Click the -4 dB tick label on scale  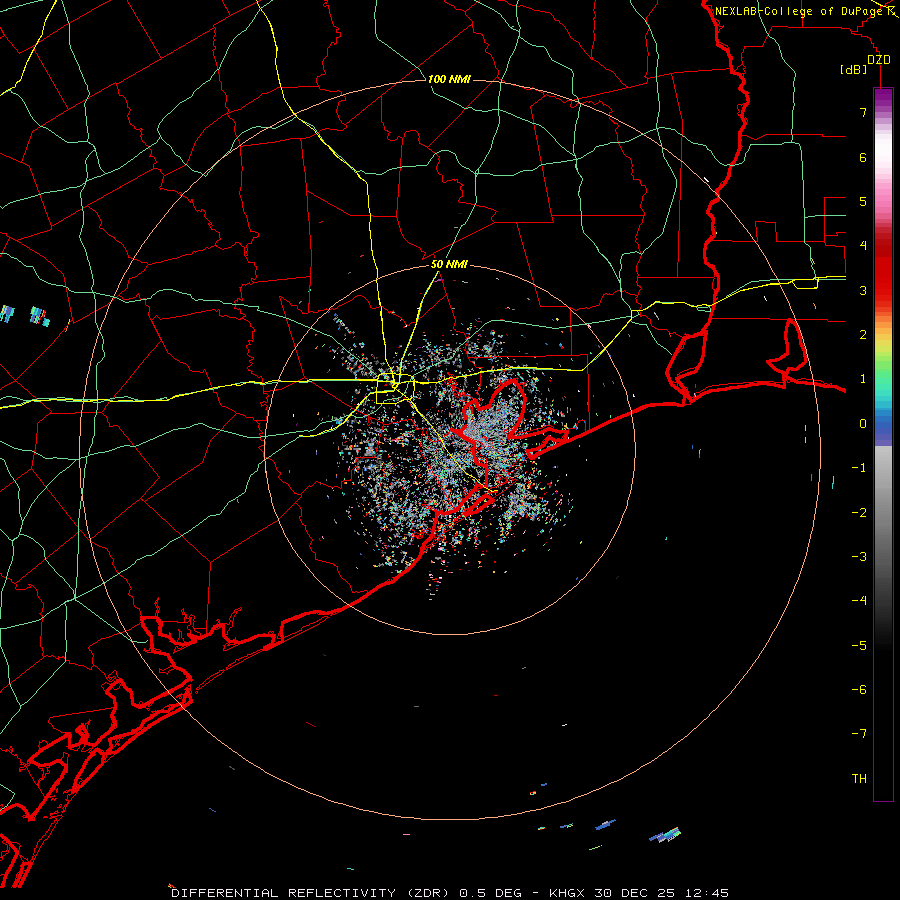[x=859, y=601]
